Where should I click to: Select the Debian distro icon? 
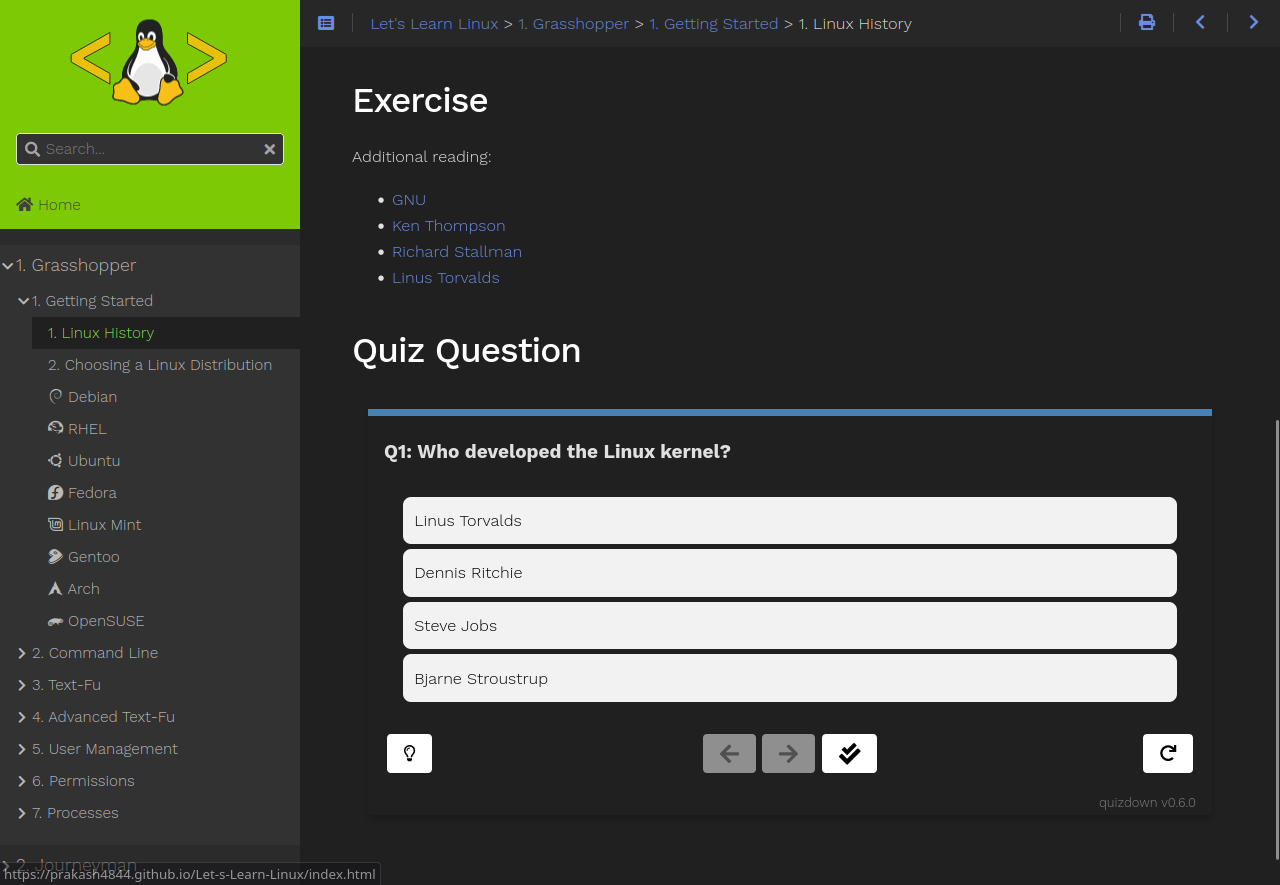click(x=55, y=395)
